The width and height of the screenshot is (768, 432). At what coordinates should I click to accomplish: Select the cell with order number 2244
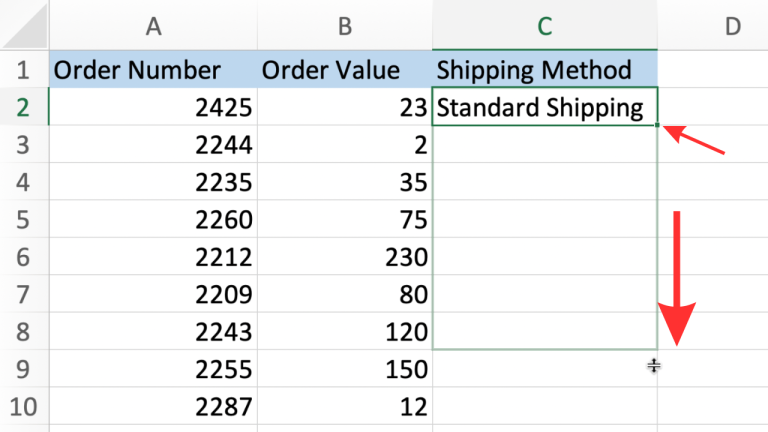coord(153,145)
